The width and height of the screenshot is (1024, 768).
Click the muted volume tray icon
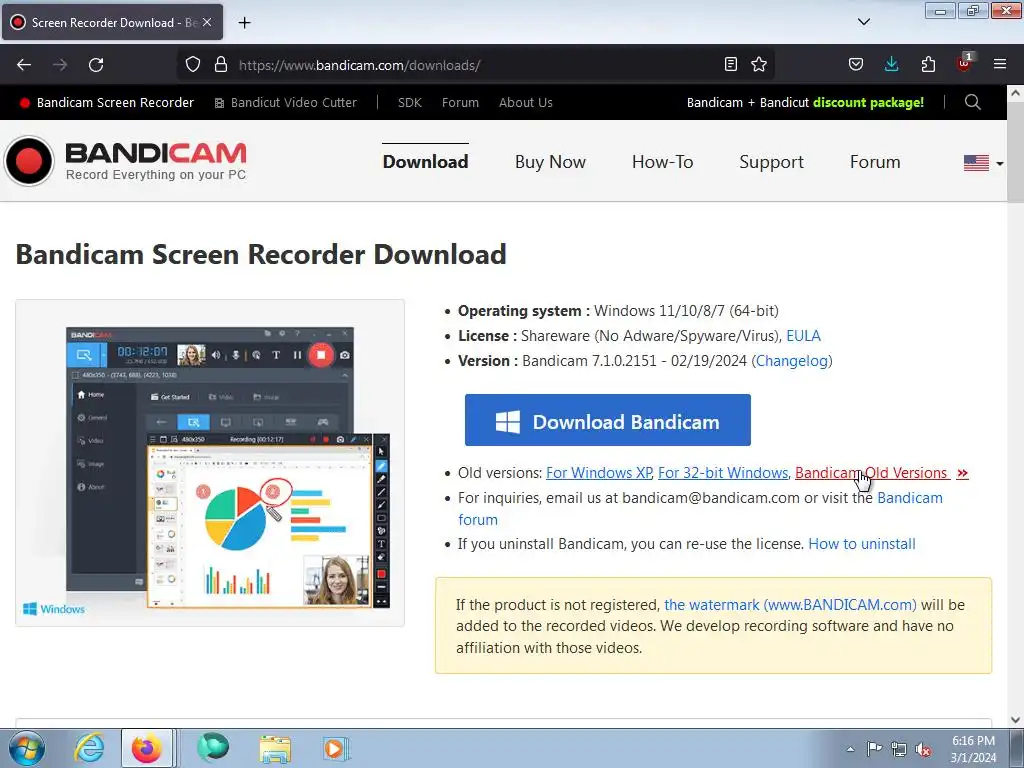coord(923,749)
